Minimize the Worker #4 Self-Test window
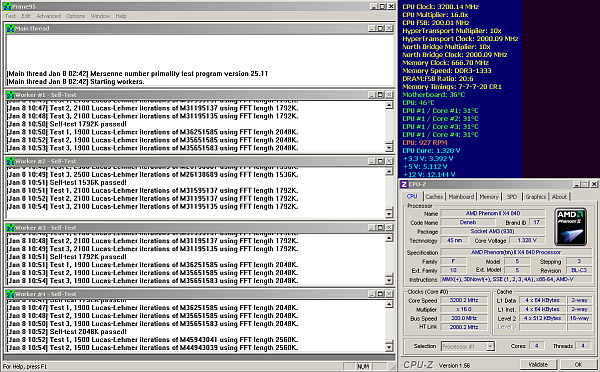Screen dimensions: 600x372 click(372, 294)
